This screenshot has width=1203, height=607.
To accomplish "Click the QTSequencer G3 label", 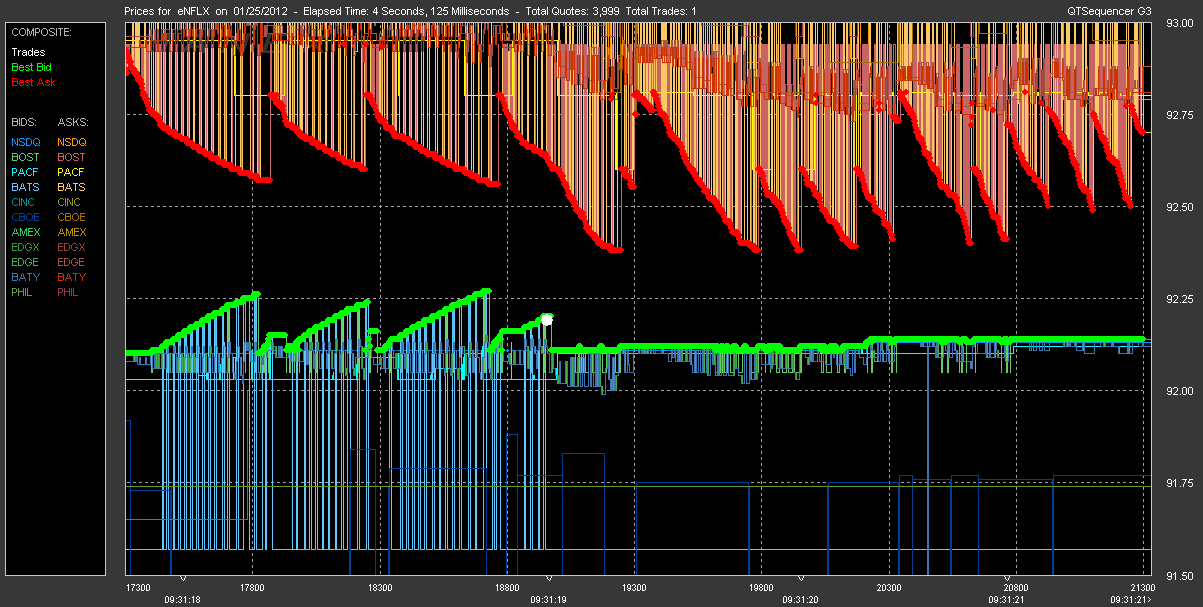I will pyautogui.click(x=1110, y=10).
